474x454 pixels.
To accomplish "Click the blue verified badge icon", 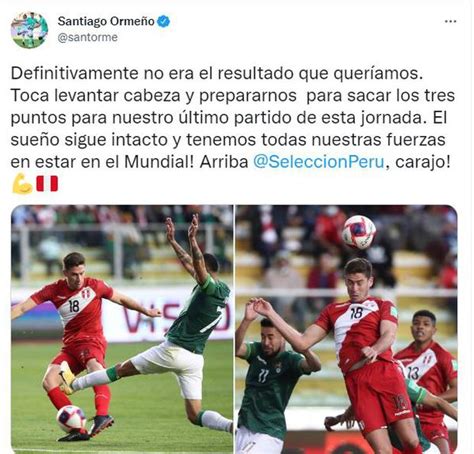I will [163, 22].
